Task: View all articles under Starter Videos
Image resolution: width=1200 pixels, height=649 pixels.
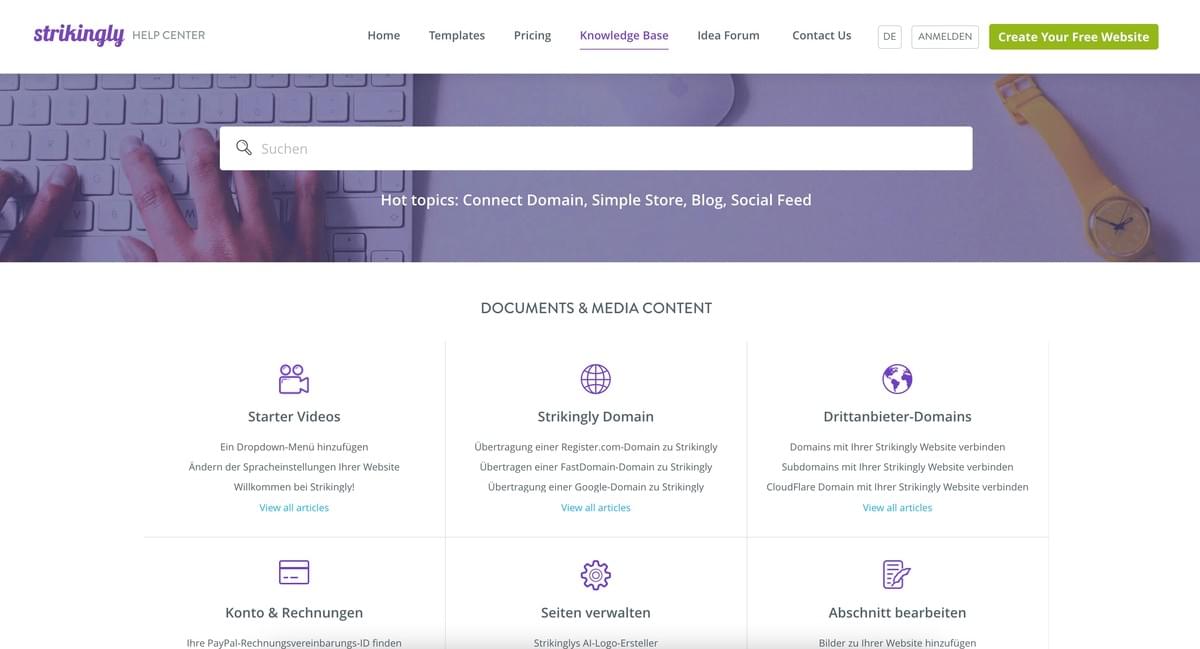Action: (294, 508)
